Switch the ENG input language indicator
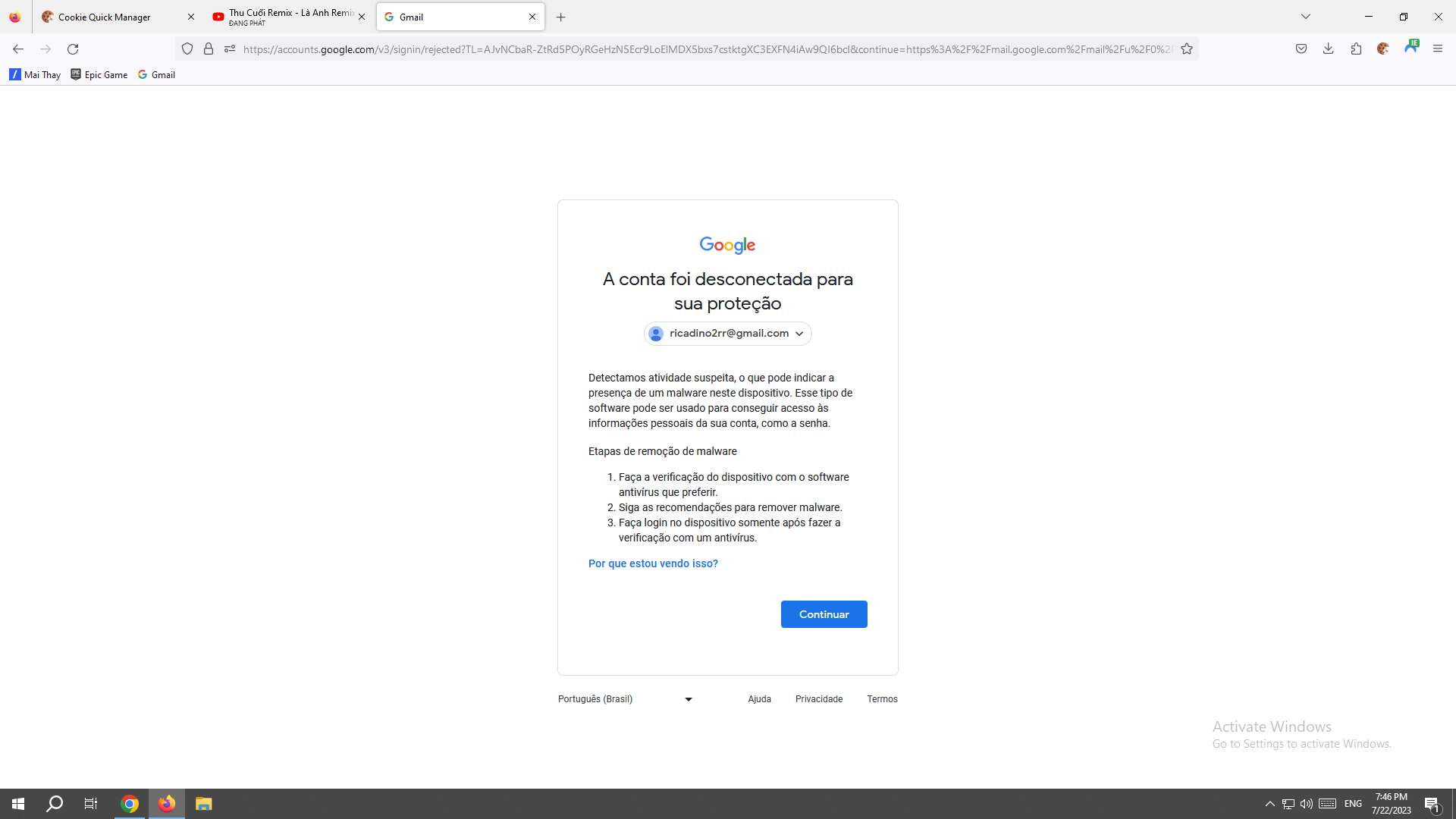 tap(1354, 804)
